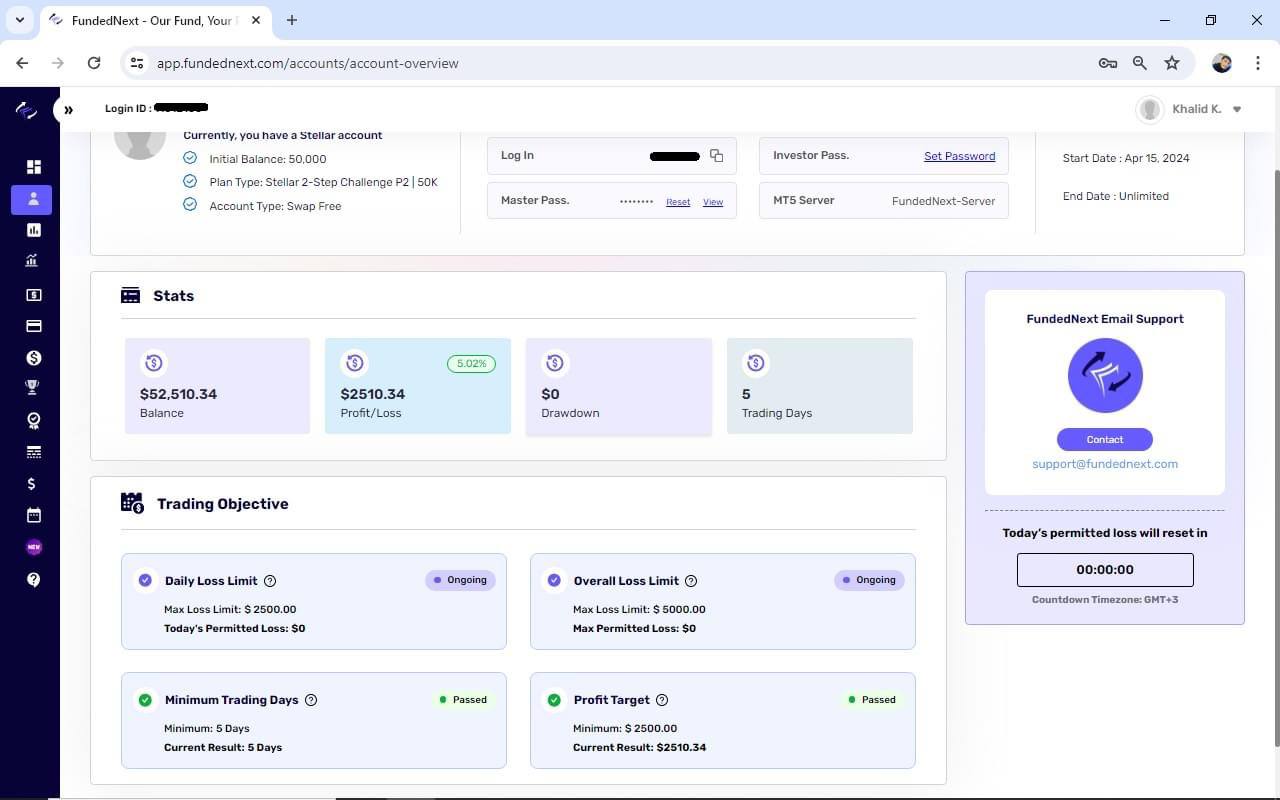Click View link for Master Pass.
Image resolution: width=1280 pixels, height=800 pixels.
(x=713, y=202)
